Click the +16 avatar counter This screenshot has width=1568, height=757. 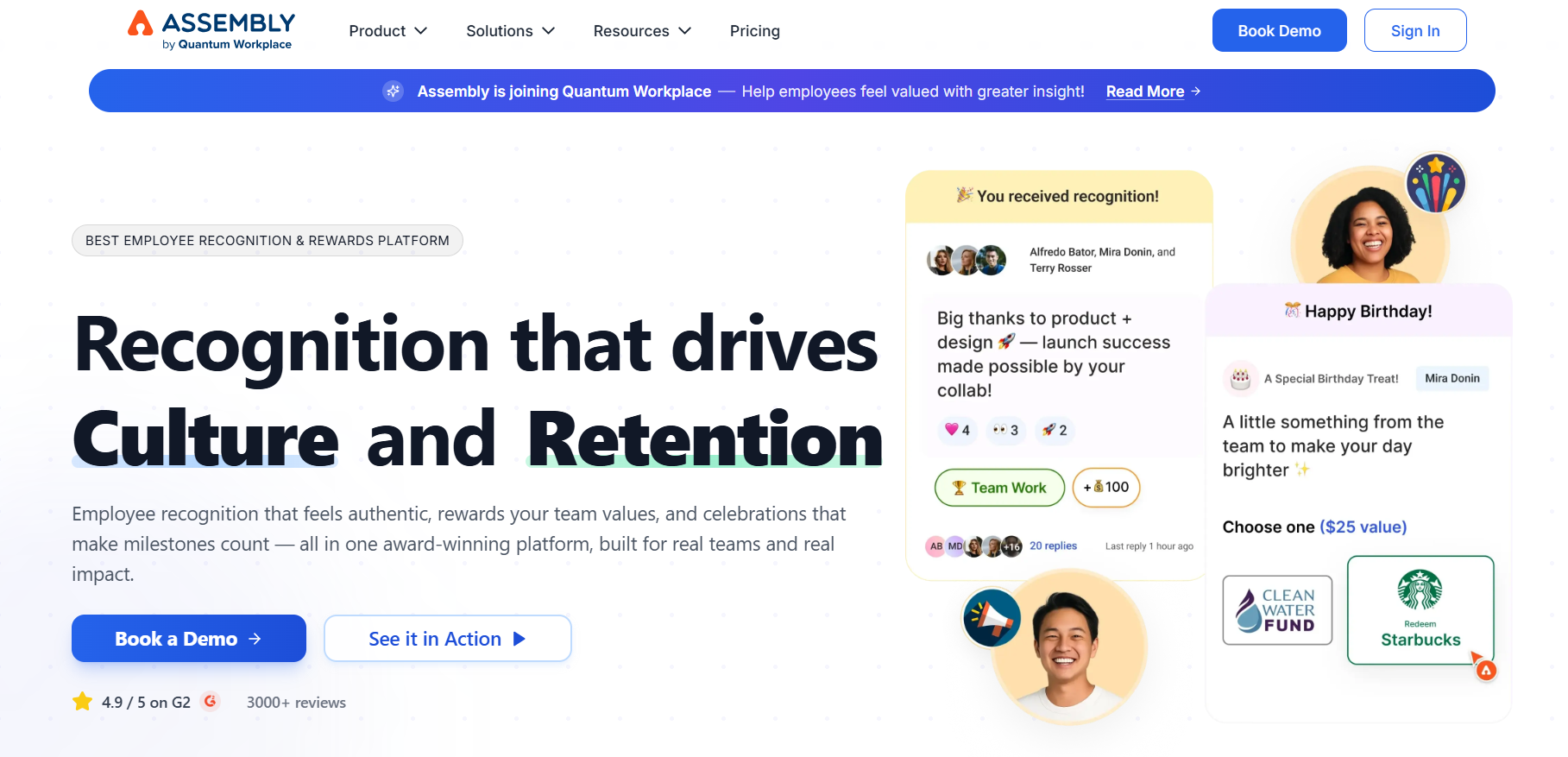pyautogui.click(x=1012, y=546)
